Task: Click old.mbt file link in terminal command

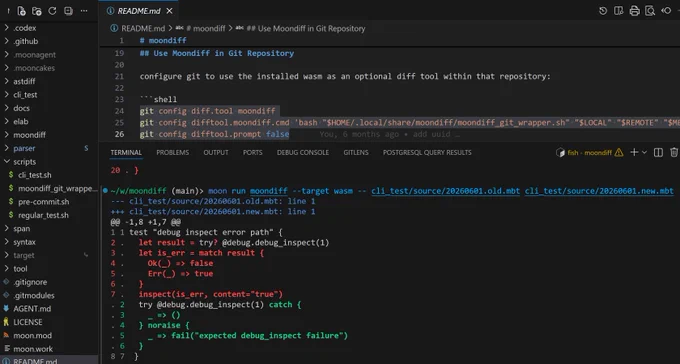Action: (445, 191)
